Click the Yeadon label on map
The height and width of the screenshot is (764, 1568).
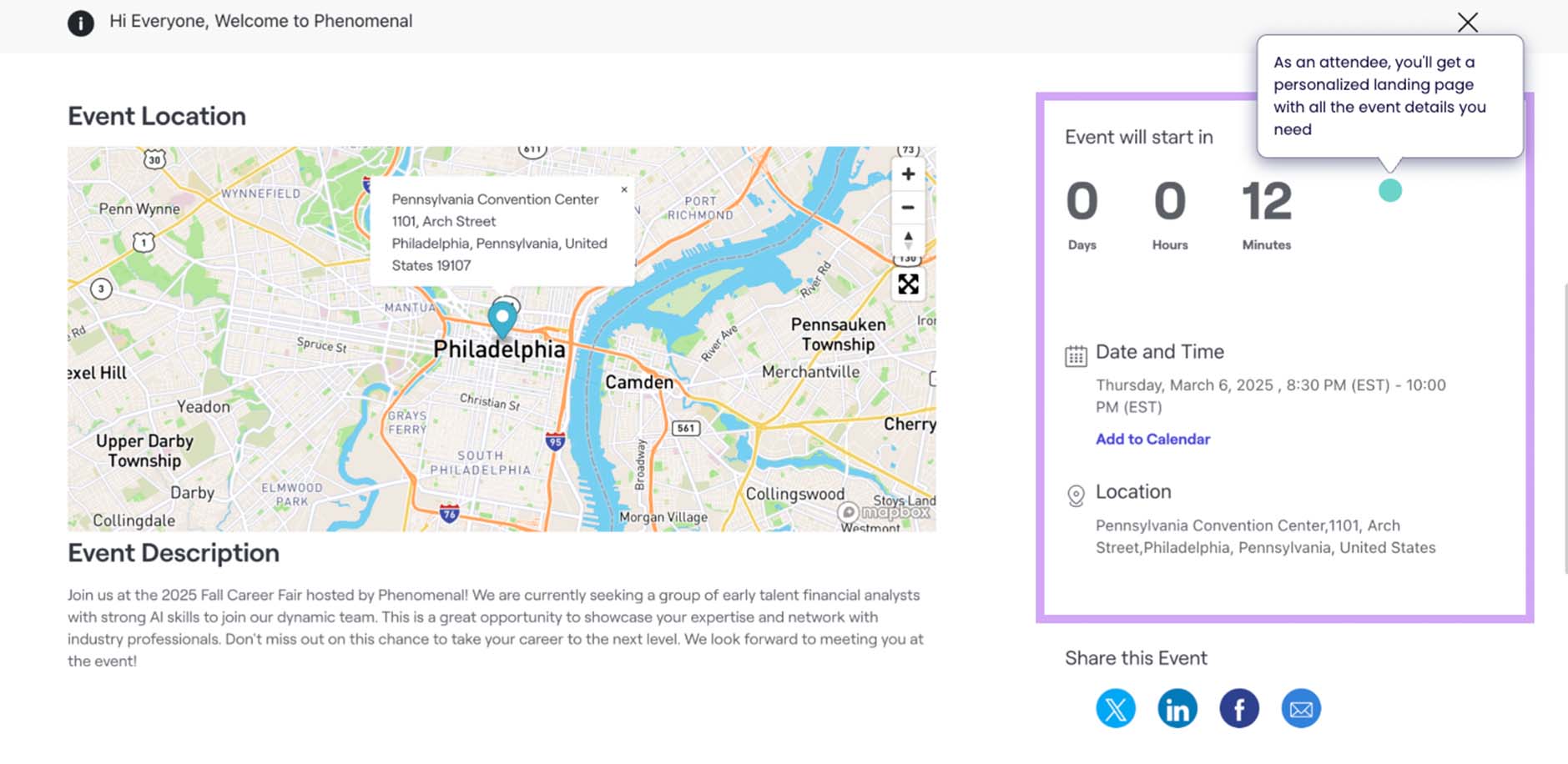(203, 407)
